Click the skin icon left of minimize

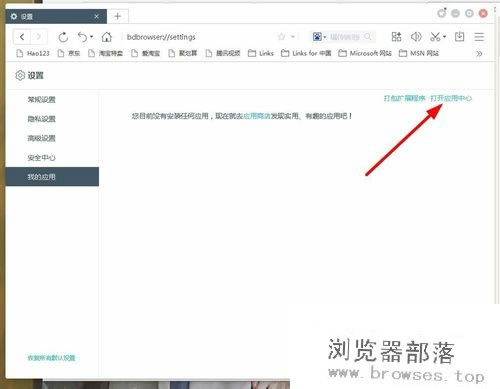[442, 13]
